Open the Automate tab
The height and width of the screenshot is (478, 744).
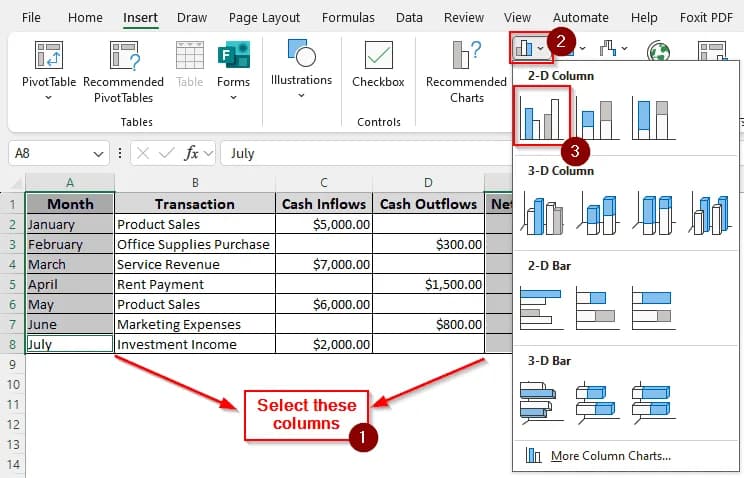[x=580, y=18]
